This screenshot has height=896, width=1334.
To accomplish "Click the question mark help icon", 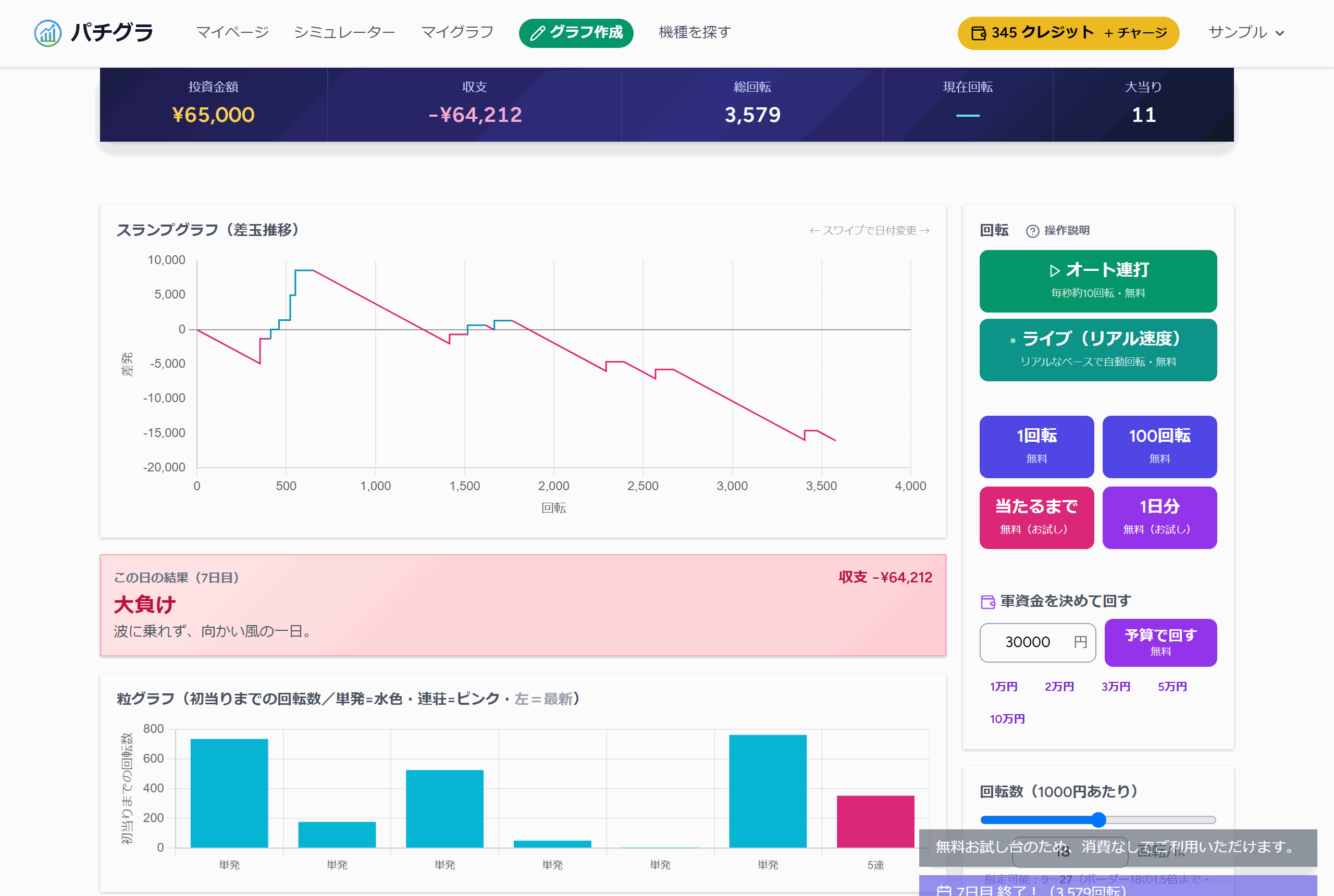I will click(1032, 231).
